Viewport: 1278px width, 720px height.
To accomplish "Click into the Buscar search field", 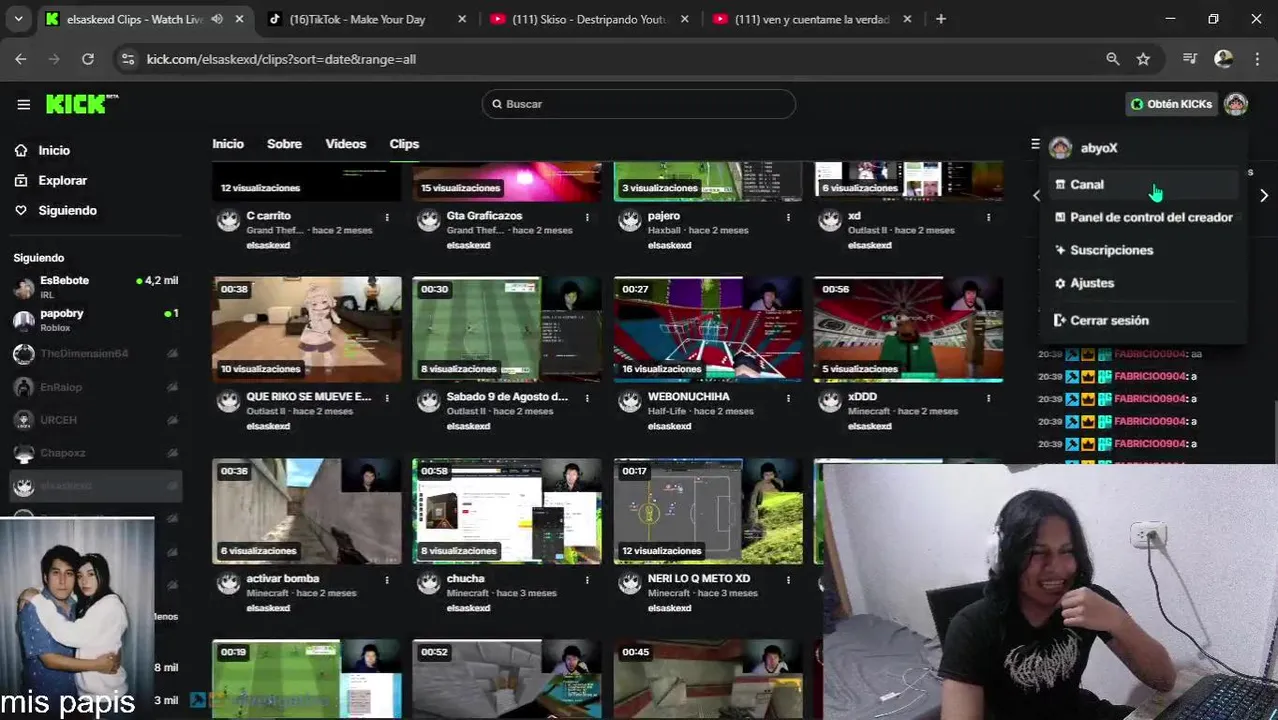I will (638, 104).
